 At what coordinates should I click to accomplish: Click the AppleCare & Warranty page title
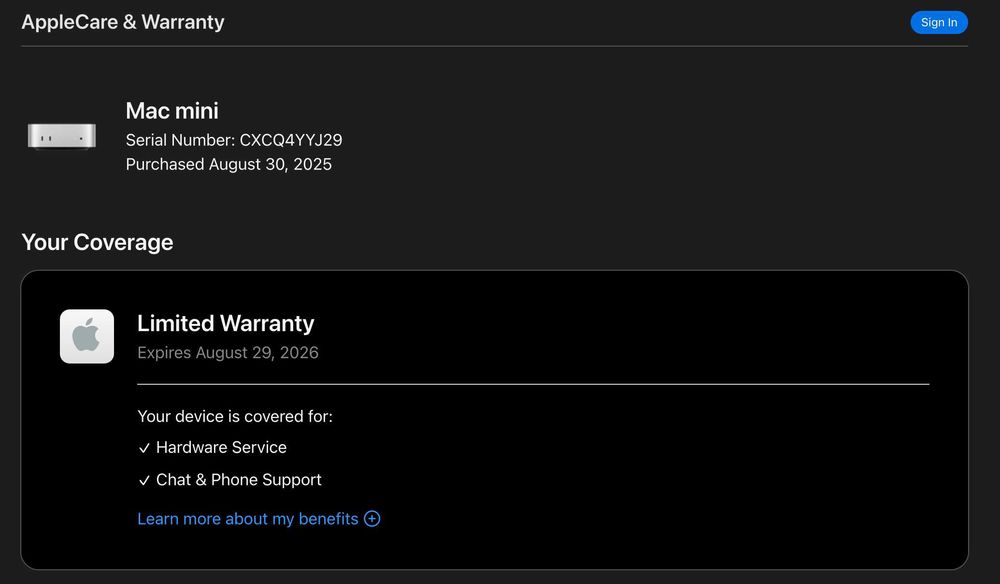pos(123,22)
